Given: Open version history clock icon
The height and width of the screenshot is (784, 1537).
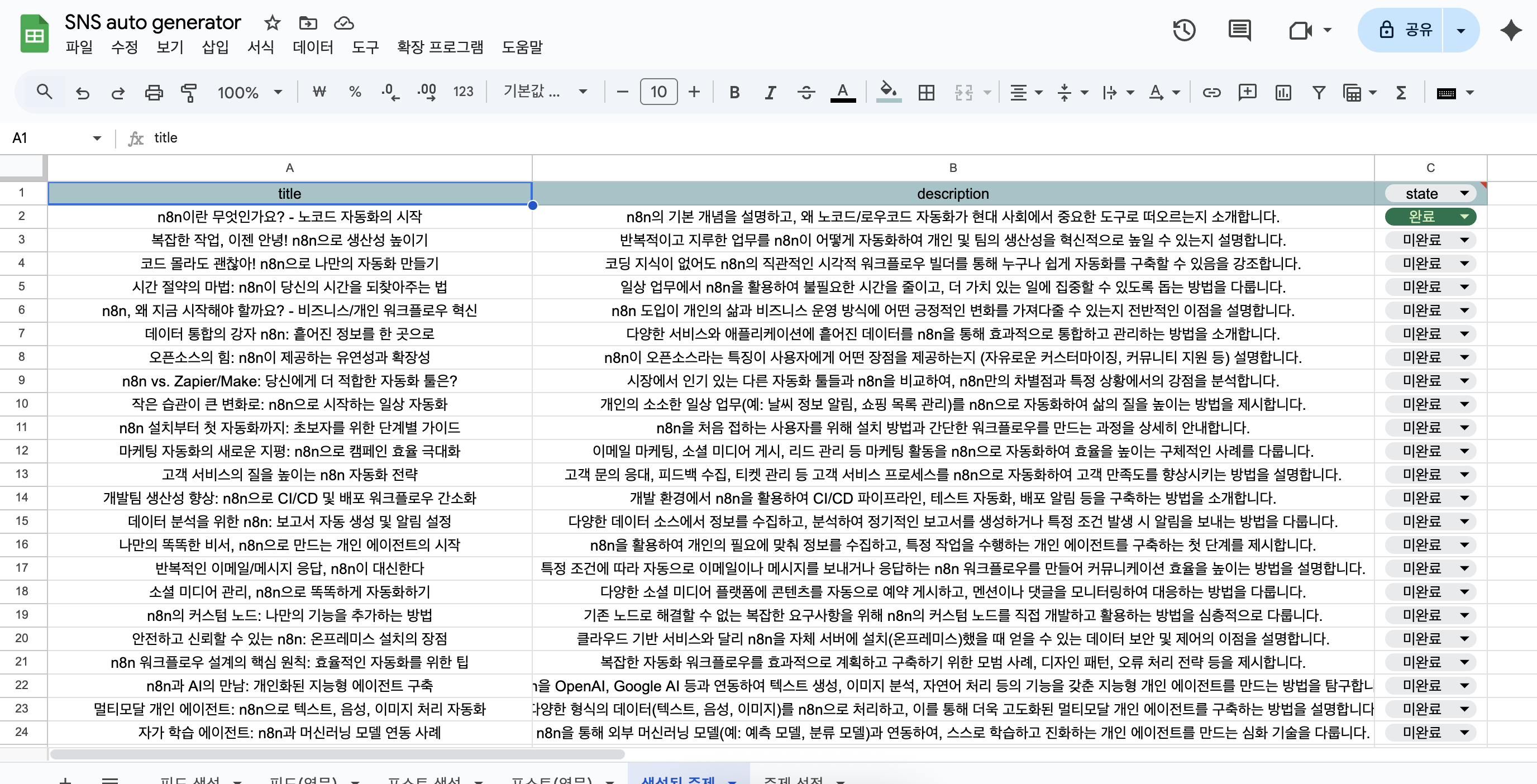Looking at the screenshot, I should click(x=1184, y=30).
